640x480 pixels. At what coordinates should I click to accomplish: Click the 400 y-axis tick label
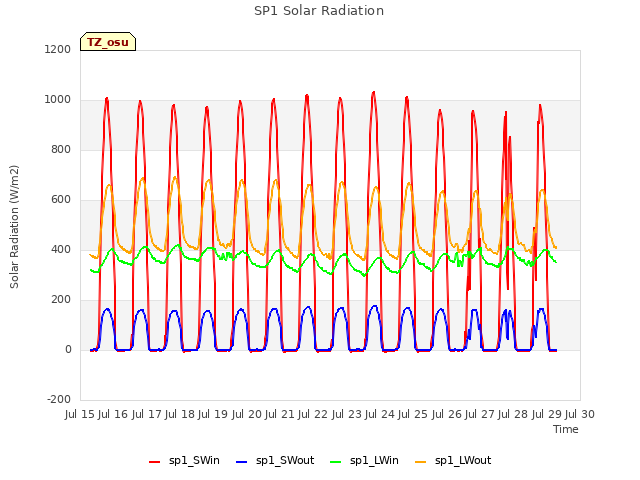(61, 249)
